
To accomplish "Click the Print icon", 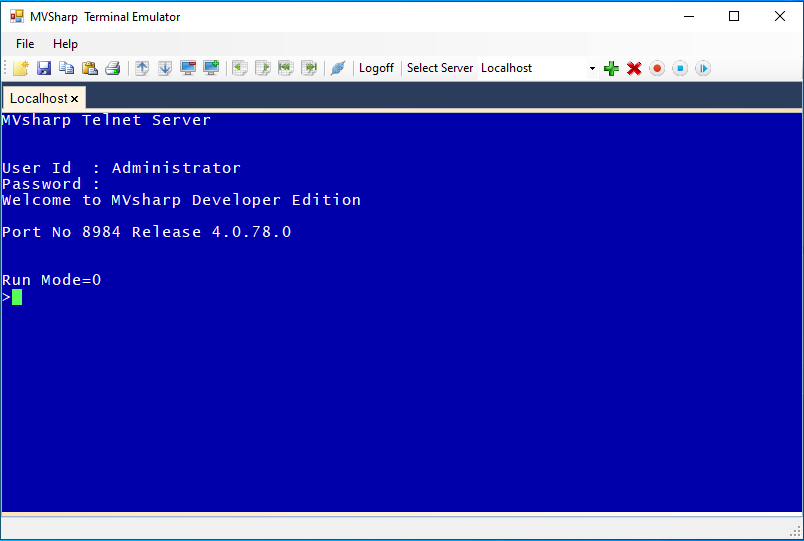I will coord(113,68).
